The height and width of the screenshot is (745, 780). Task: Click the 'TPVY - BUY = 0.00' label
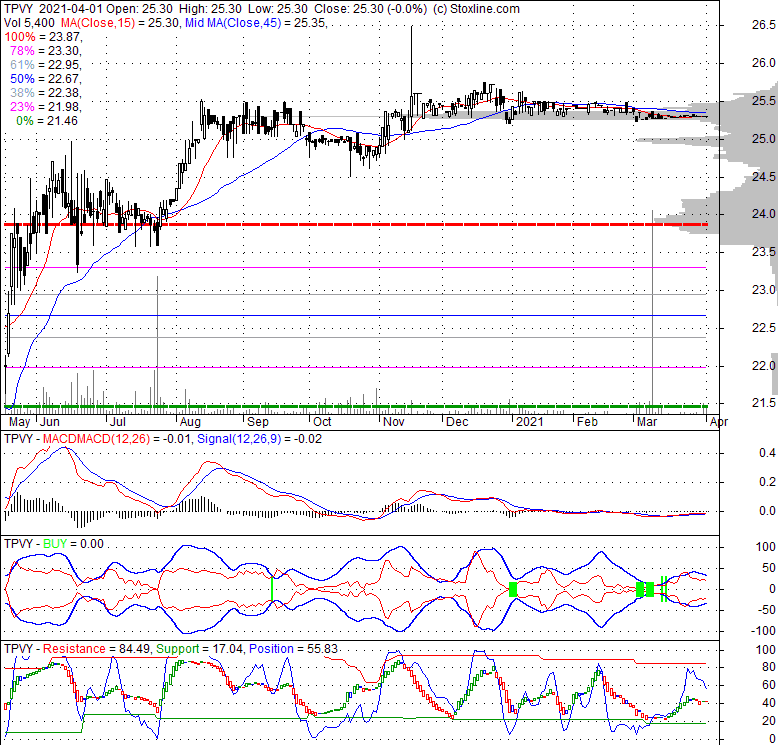pyautogui.click(x=54, y=544)
